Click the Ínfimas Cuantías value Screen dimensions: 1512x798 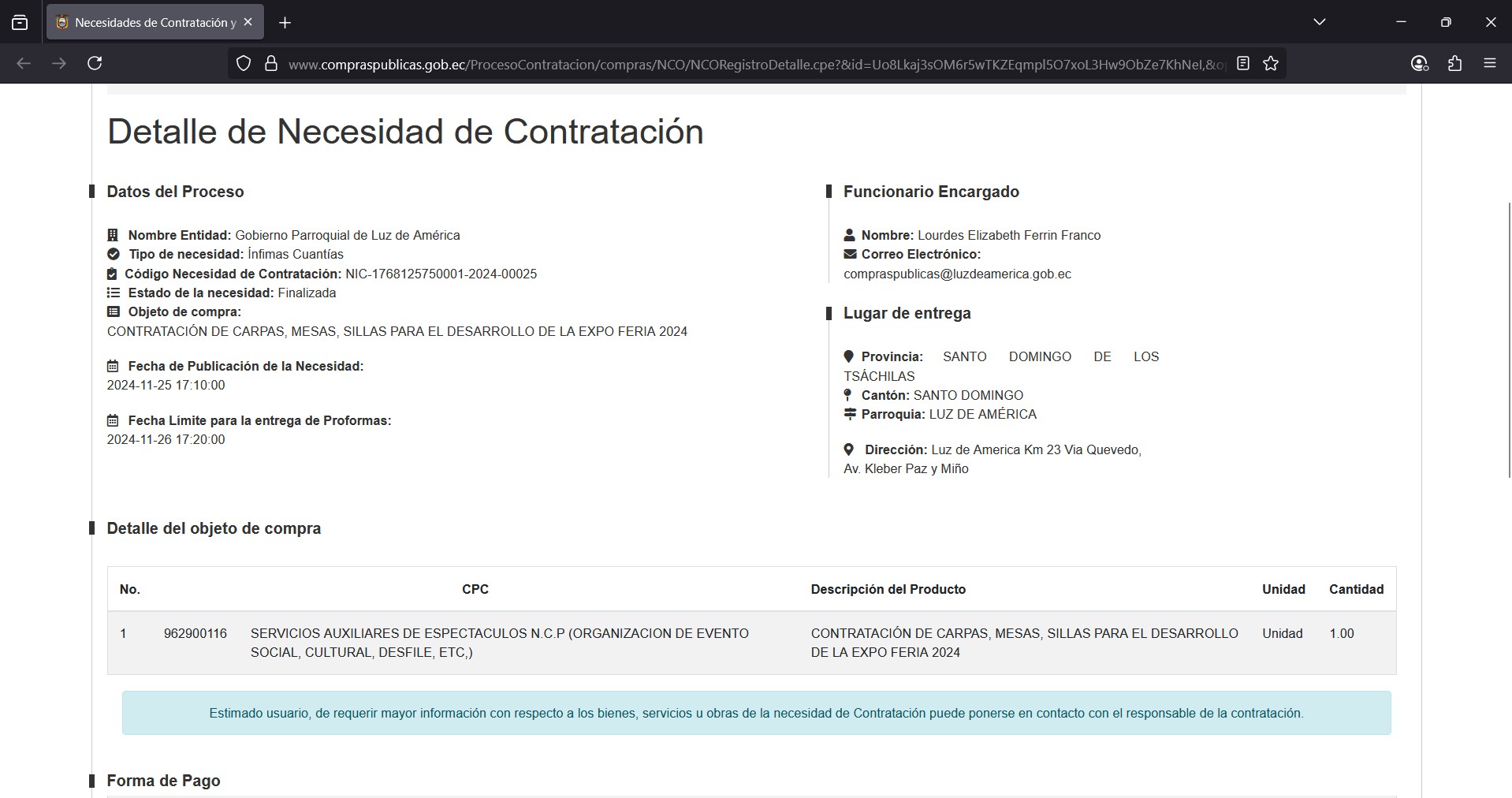click(296, 254)
